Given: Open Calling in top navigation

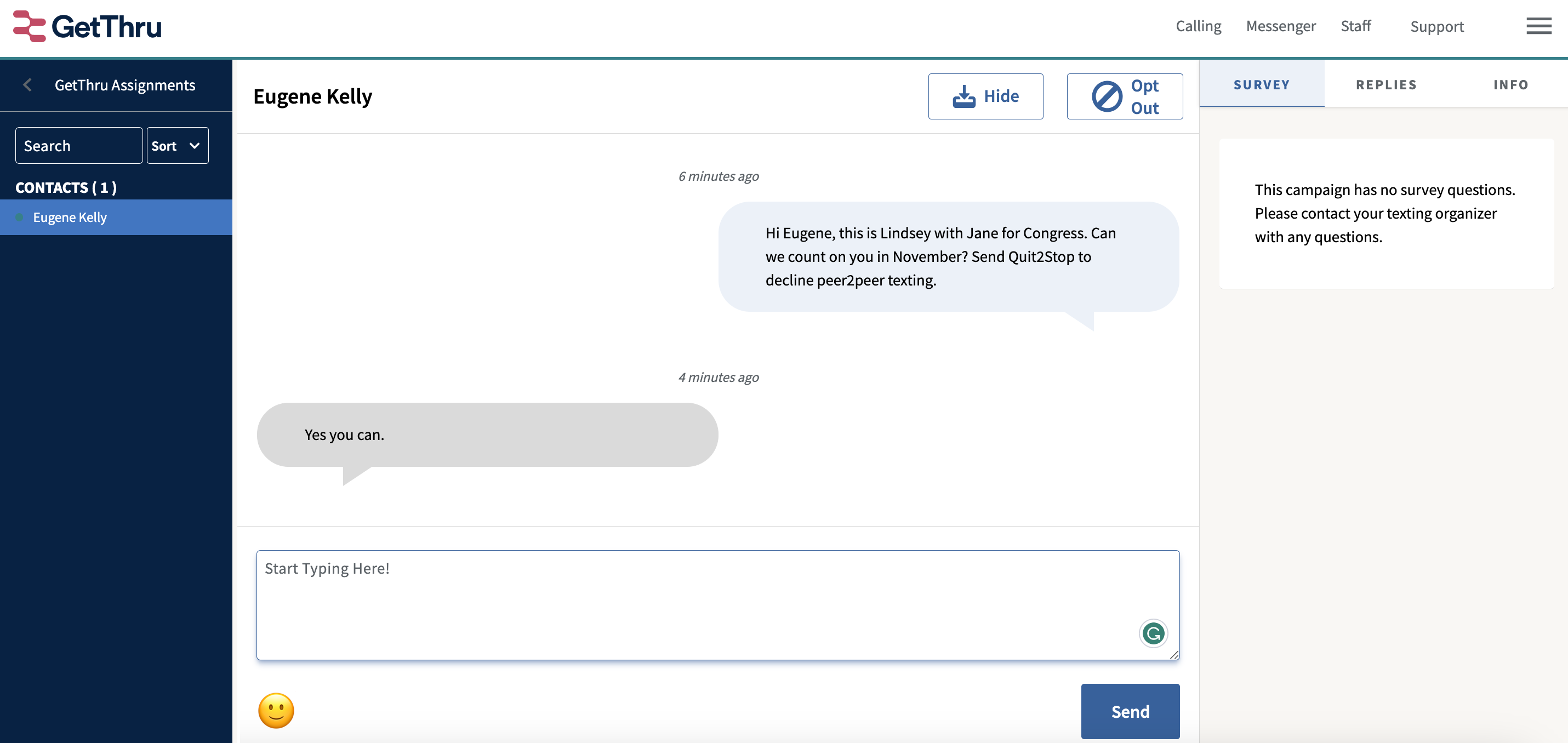Looking at the screenshot, I should (x=1198, y=26).
